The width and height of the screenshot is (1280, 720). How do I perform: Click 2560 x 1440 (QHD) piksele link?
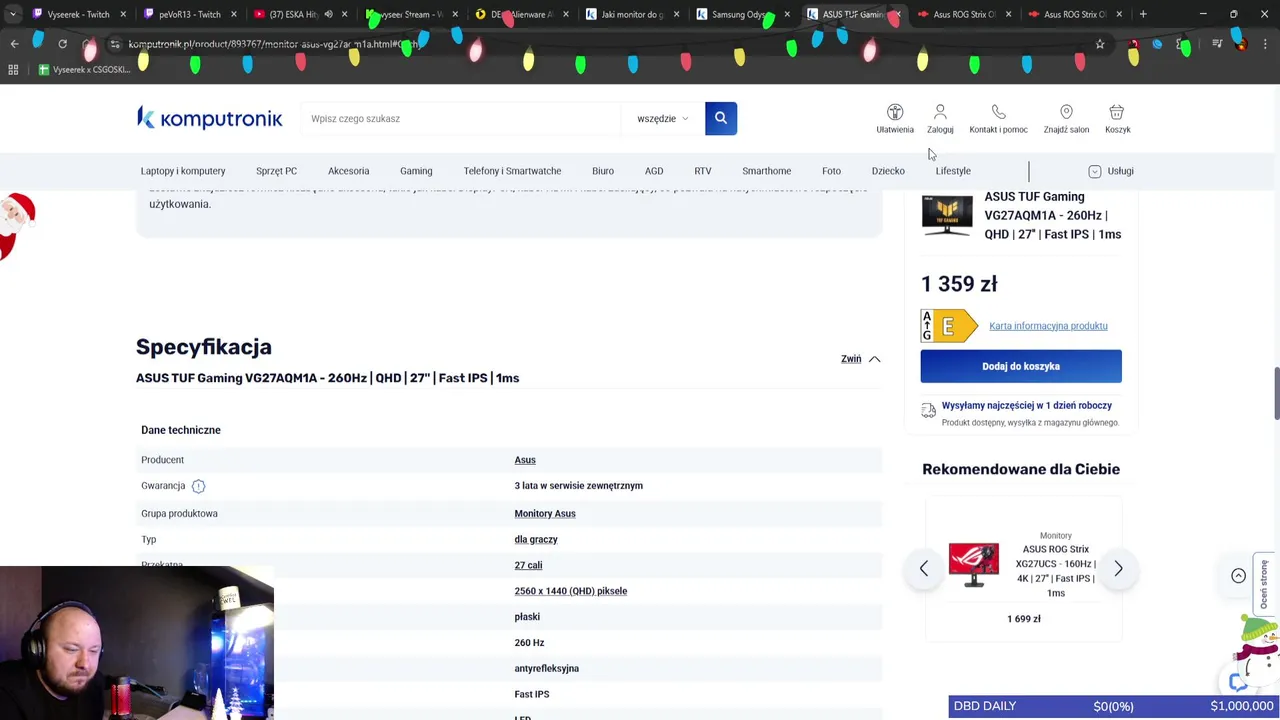pos(571,591)
